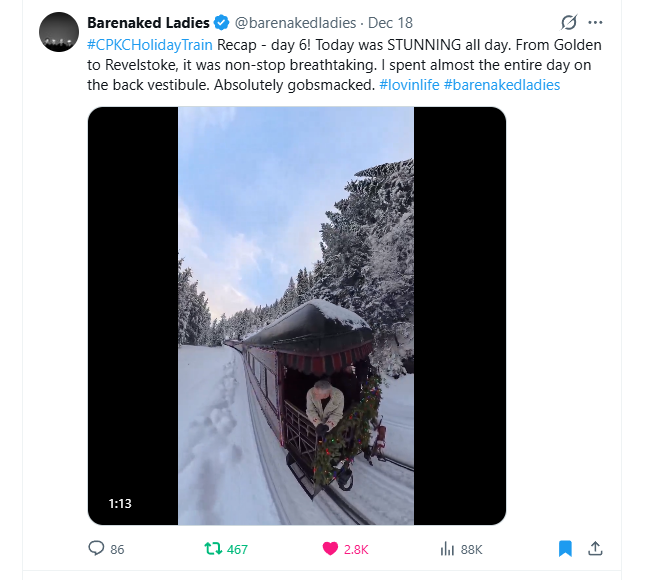Open the three-dot more options menu

pos(596,22)
